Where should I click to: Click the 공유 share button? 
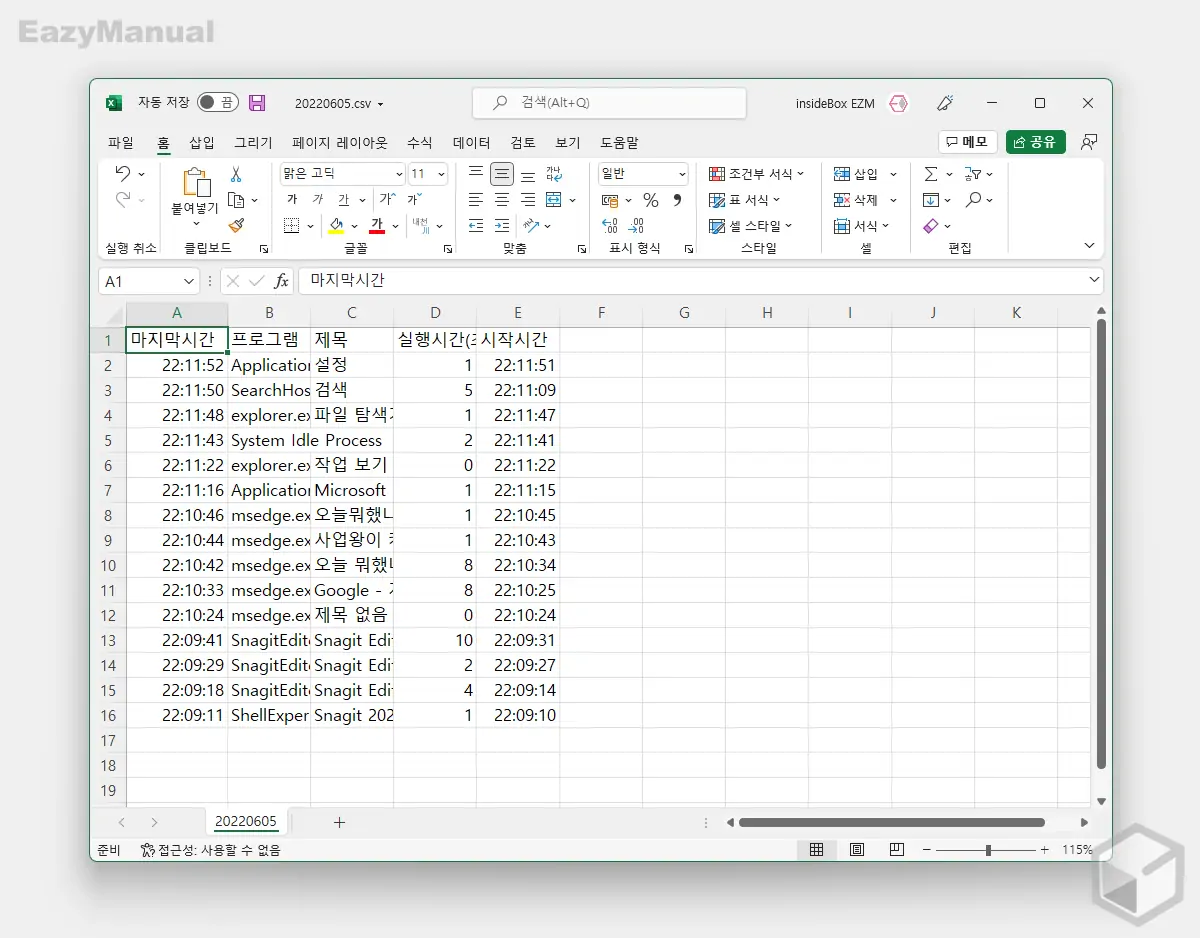[x=1035, y=142]
